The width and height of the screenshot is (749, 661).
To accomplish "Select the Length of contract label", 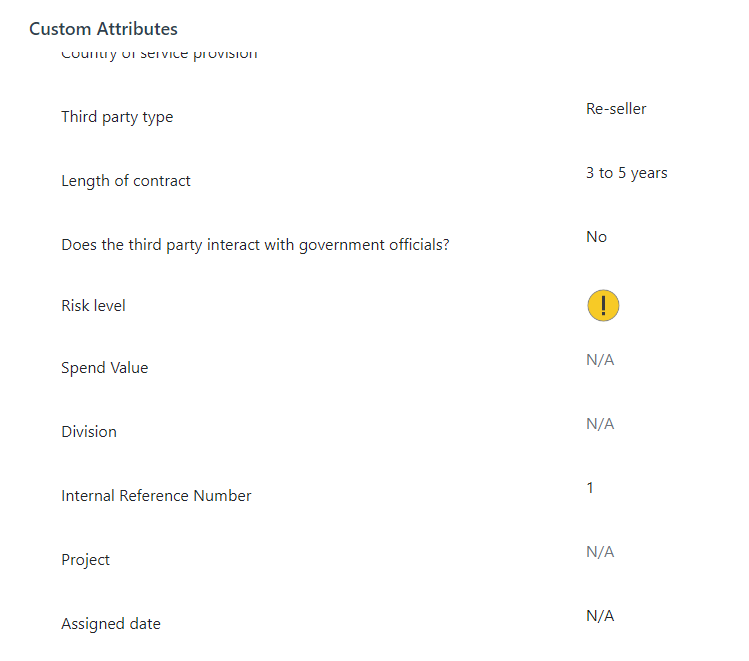I will [126, 181].
